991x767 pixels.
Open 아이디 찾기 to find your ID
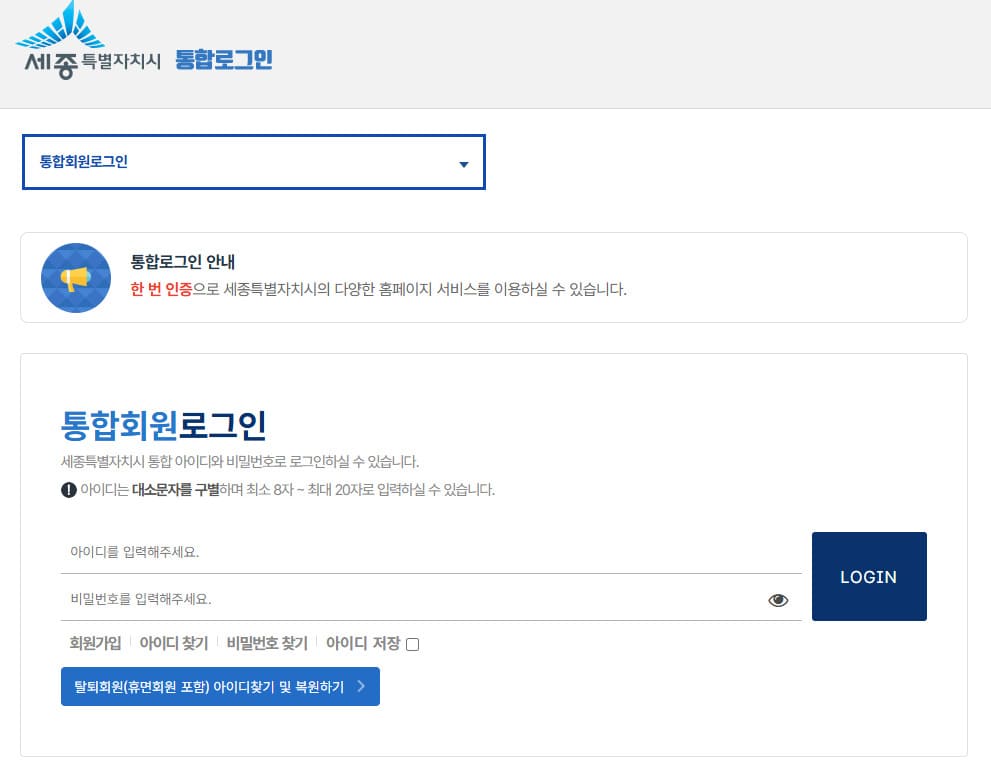[172, 643]
